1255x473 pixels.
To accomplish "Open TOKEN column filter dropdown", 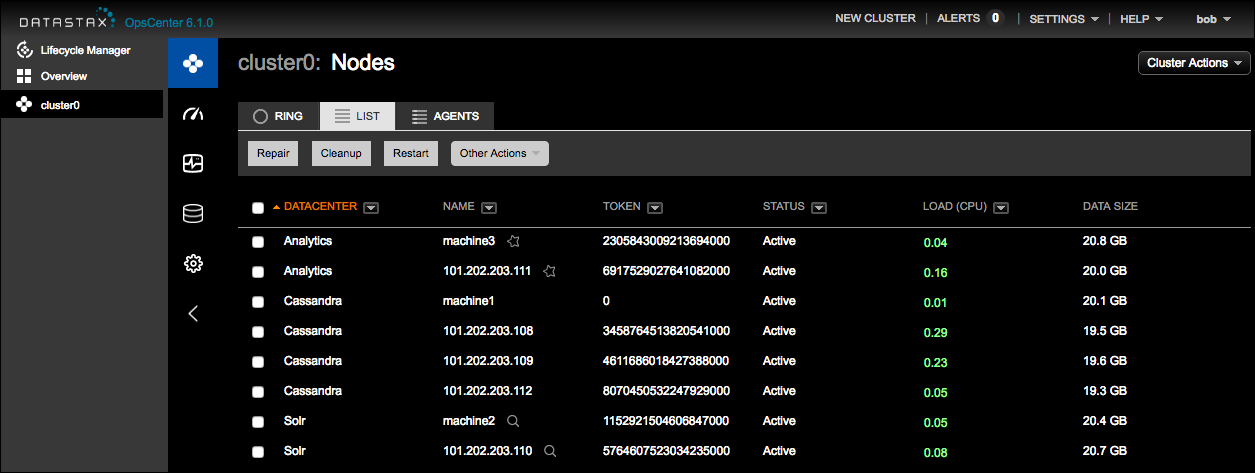I will click(655, 207).
